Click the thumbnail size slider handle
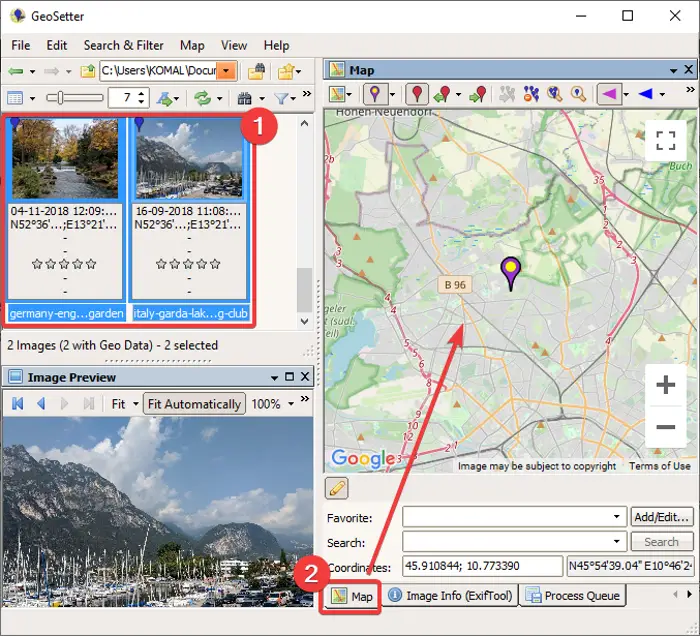The image size is (700, 636). 60,98
